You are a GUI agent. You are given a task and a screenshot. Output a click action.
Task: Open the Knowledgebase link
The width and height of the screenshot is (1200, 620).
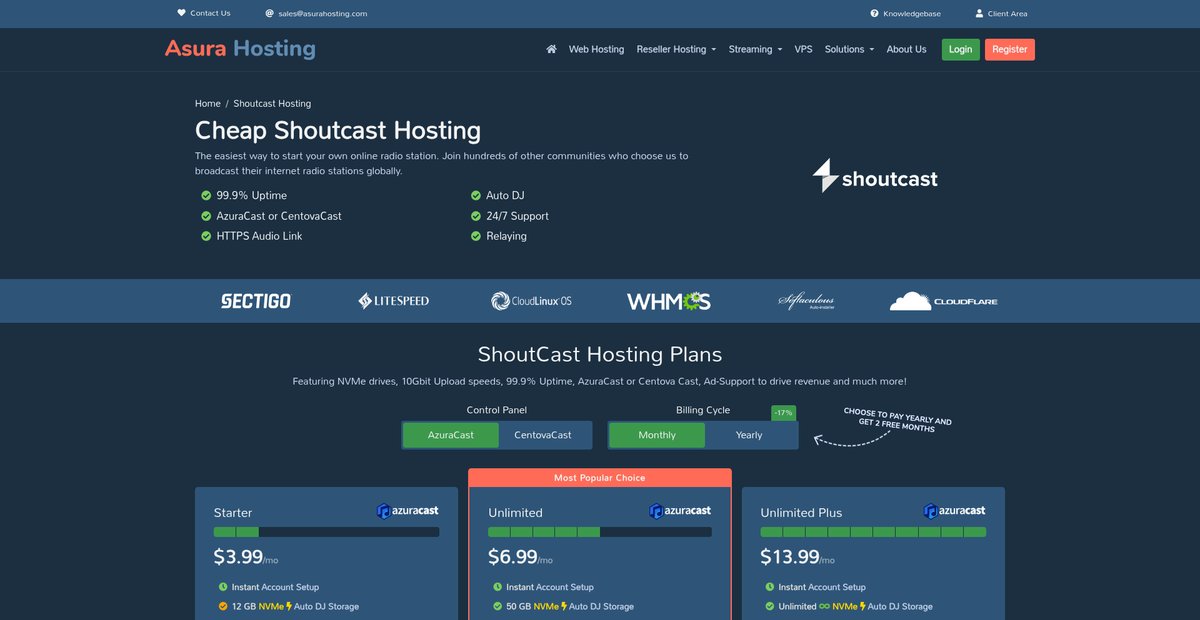pyautogui.click(x=911, y=14)
